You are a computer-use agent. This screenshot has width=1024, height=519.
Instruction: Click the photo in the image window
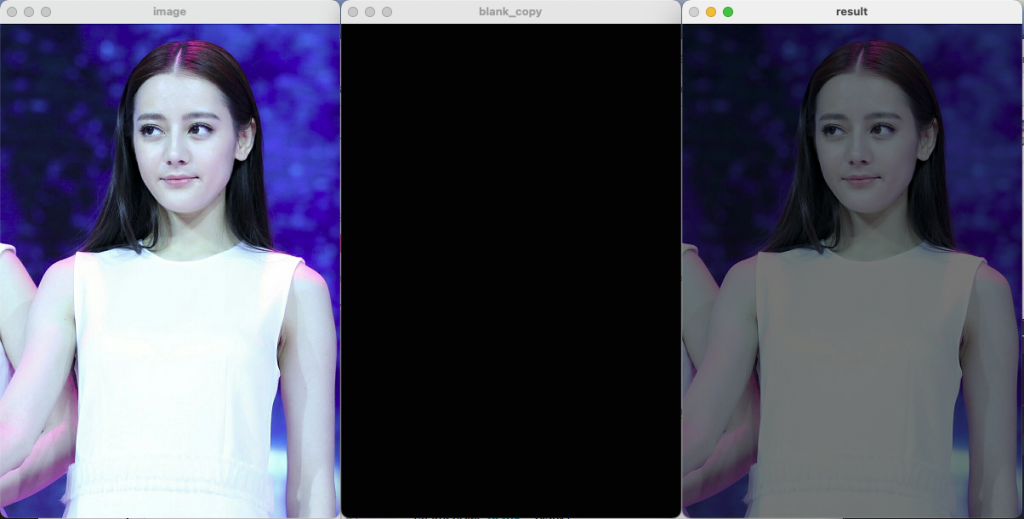[170, 271]
